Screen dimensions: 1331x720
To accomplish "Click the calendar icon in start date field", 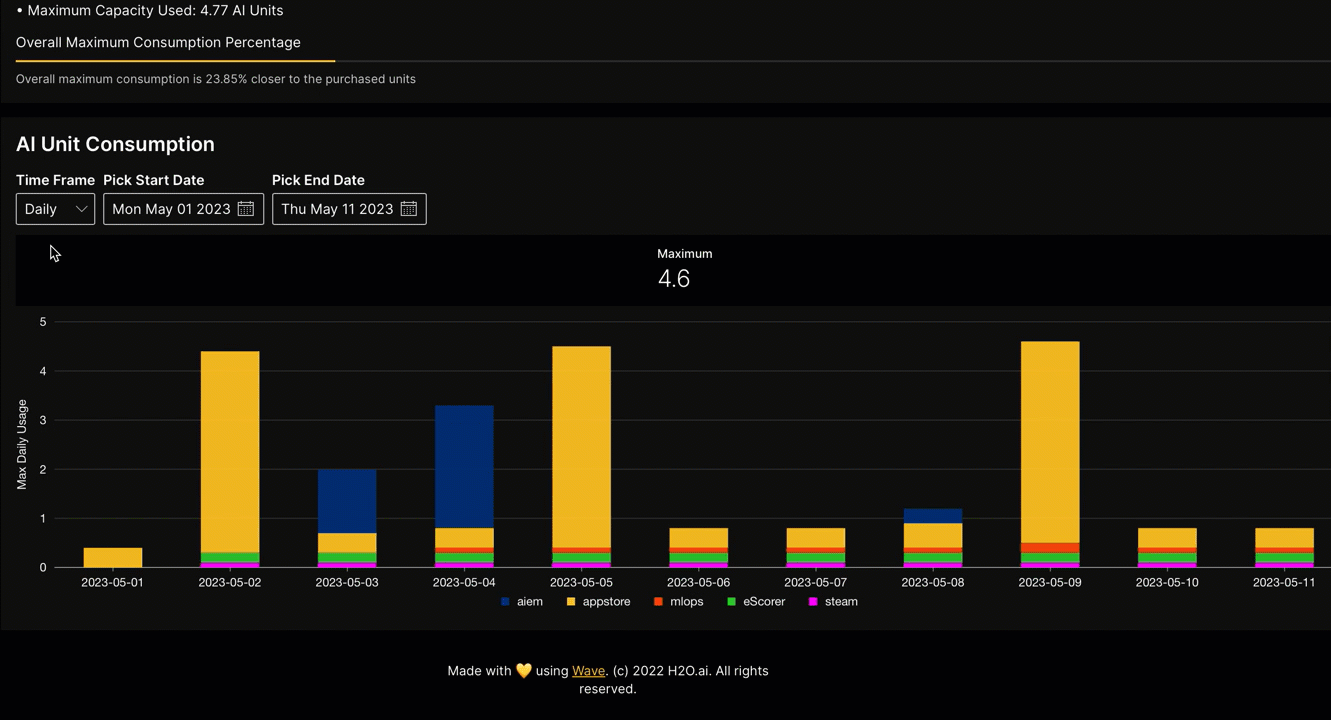I will (x=246, y=209).
